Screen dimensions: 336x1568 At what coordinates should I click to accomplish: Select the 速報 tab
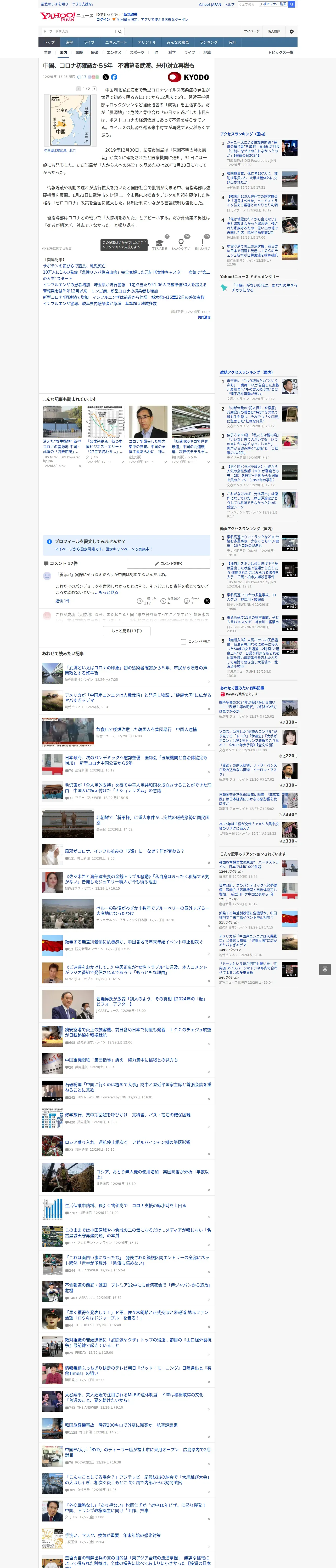pyautogui.click(x=69, y=43)
